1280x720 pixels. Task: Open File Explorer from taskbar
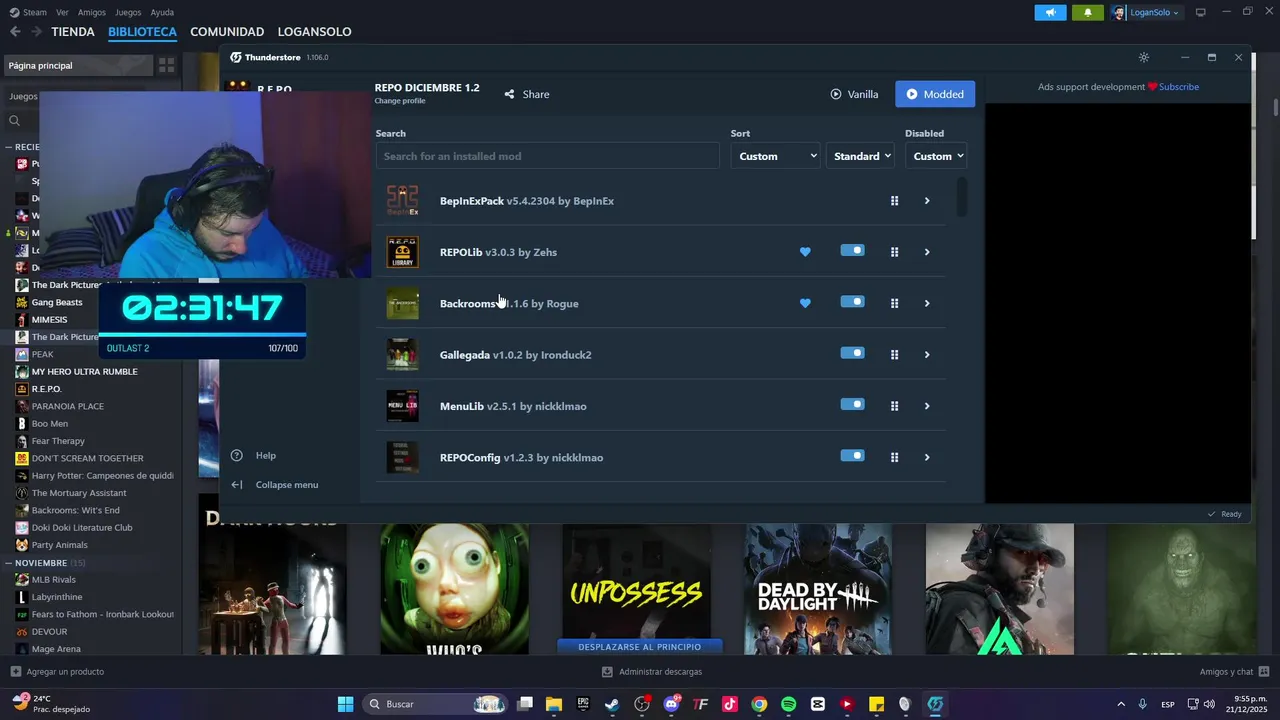[x=554, y=704]
